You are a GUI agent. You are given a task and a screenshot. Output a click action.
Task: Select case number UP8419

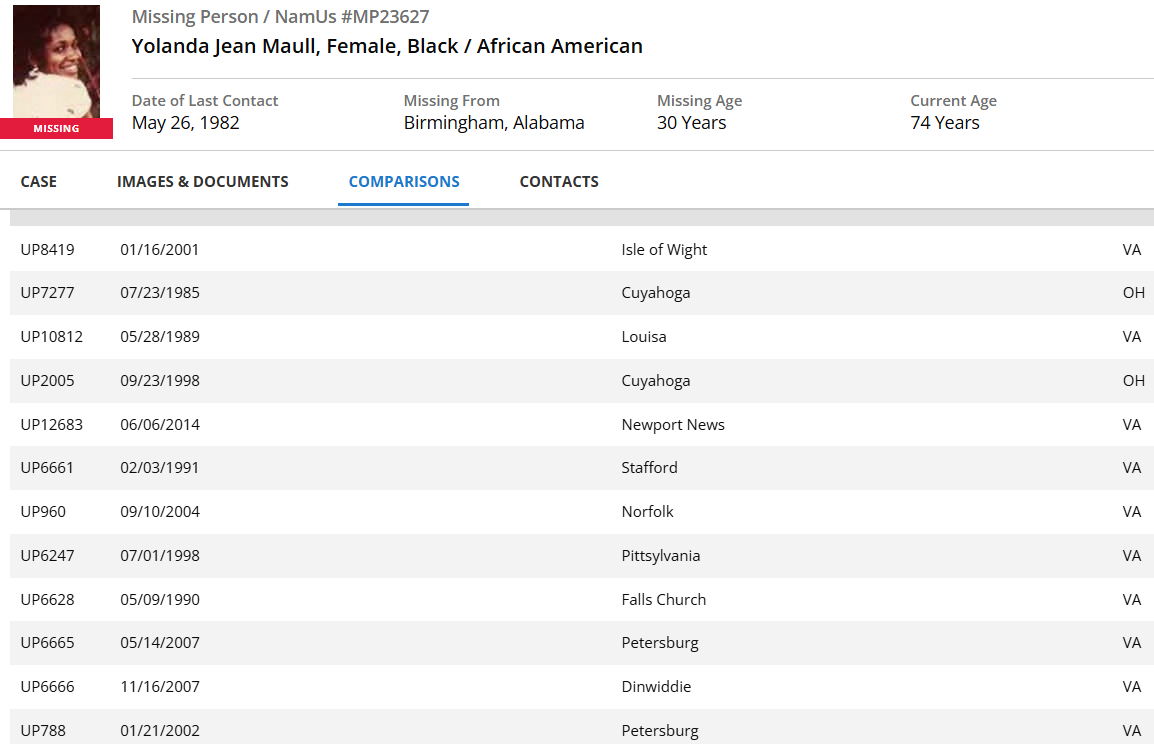point(47,249)
